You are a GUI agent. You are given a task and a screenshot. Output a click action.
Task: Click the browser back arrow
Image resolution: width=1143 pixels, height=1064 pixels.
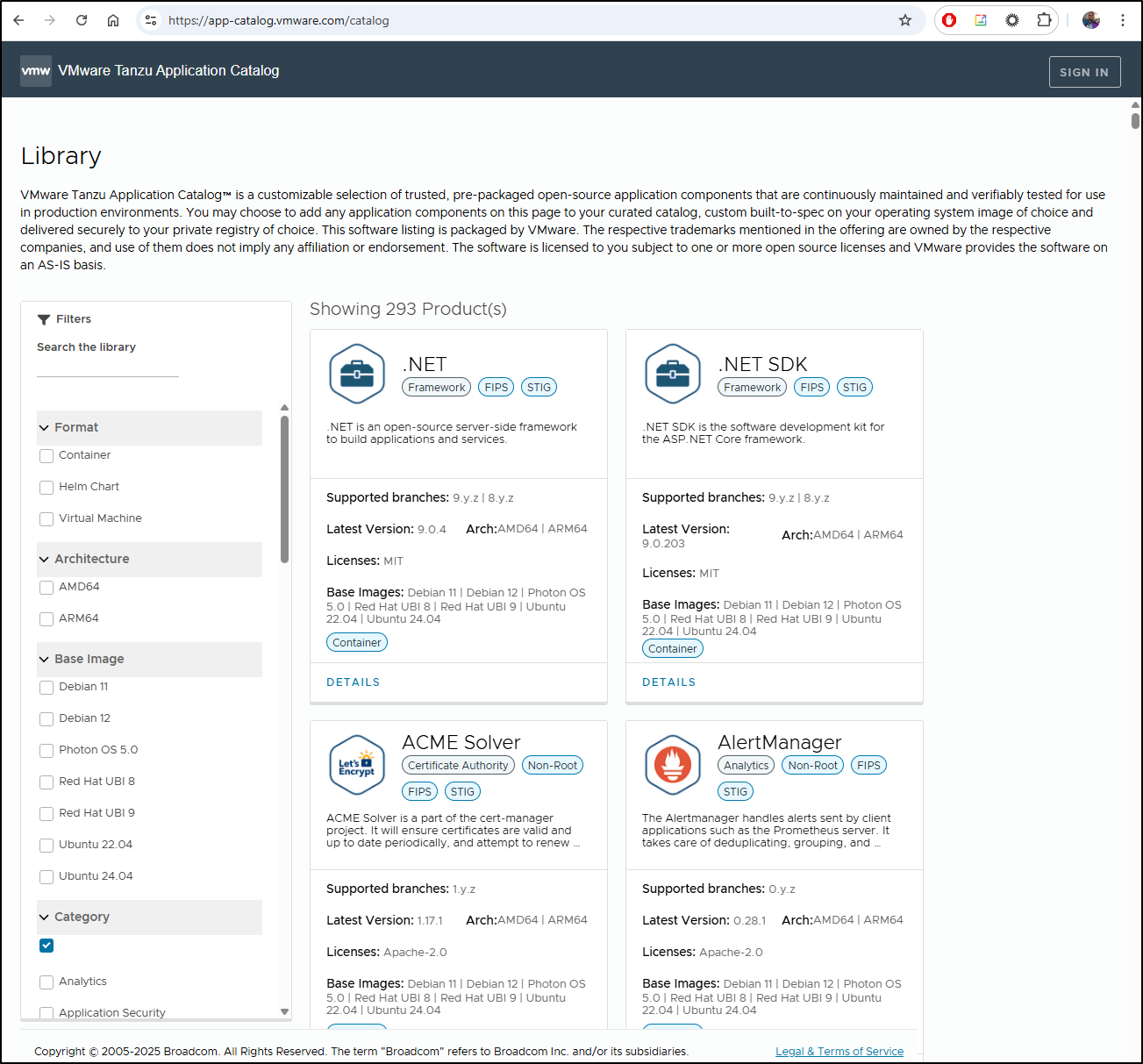[18, 20]
